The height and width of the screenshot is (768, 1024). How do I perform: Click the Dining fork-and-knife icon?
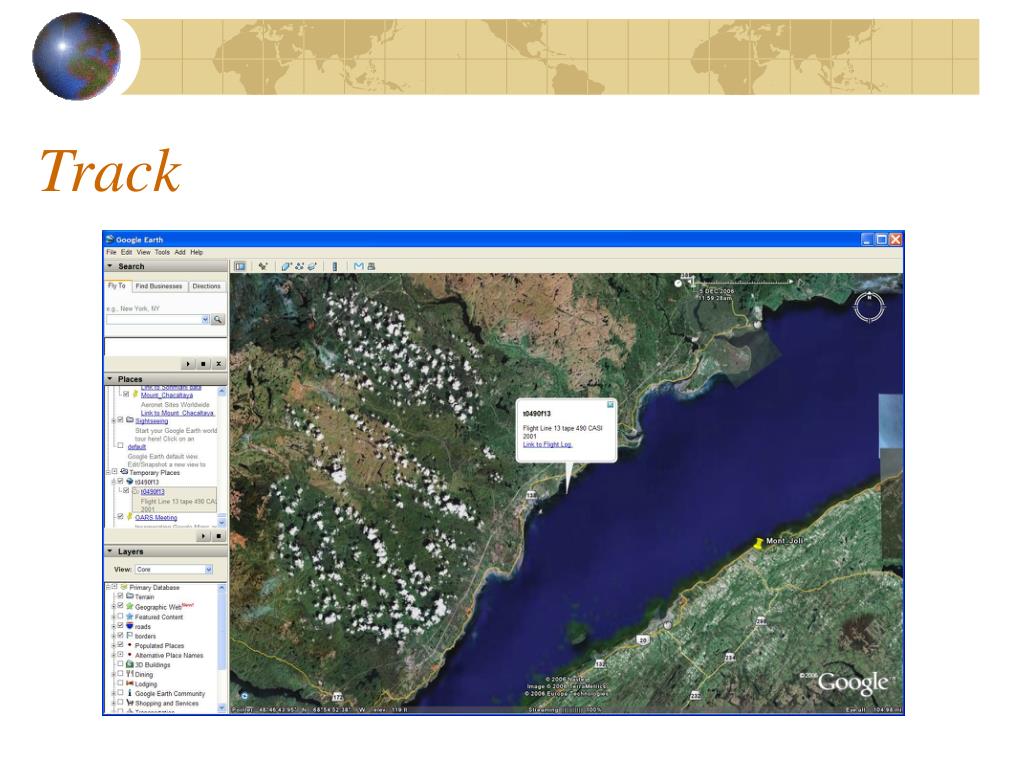(129, 674)
